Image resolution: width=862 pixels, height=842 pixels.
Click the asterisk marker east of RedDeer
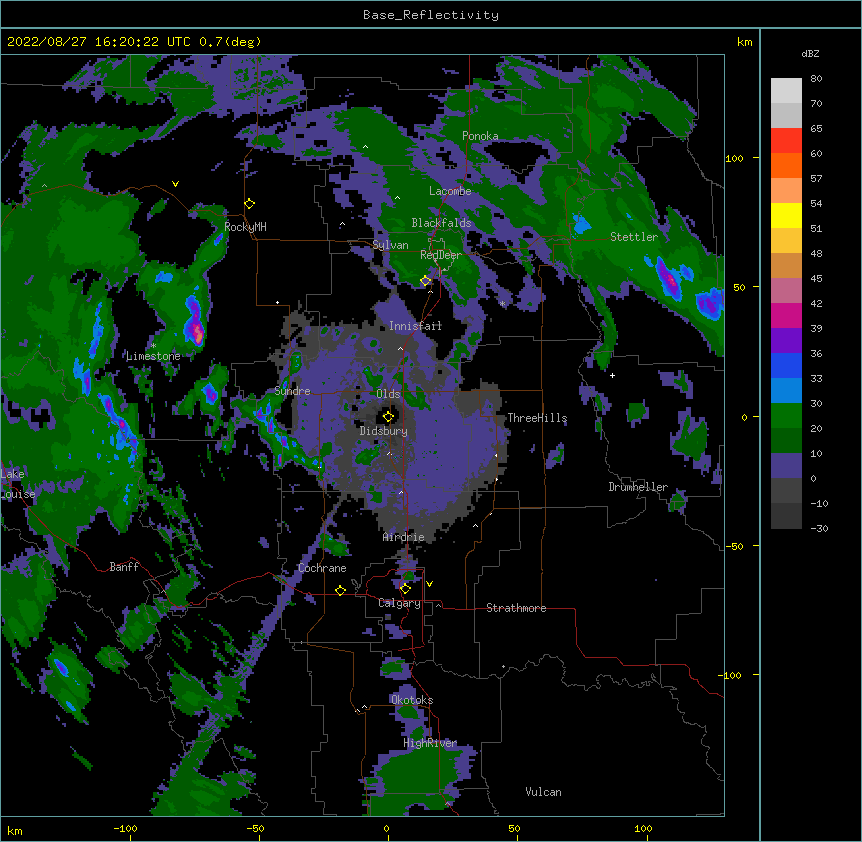pos(502,303)
